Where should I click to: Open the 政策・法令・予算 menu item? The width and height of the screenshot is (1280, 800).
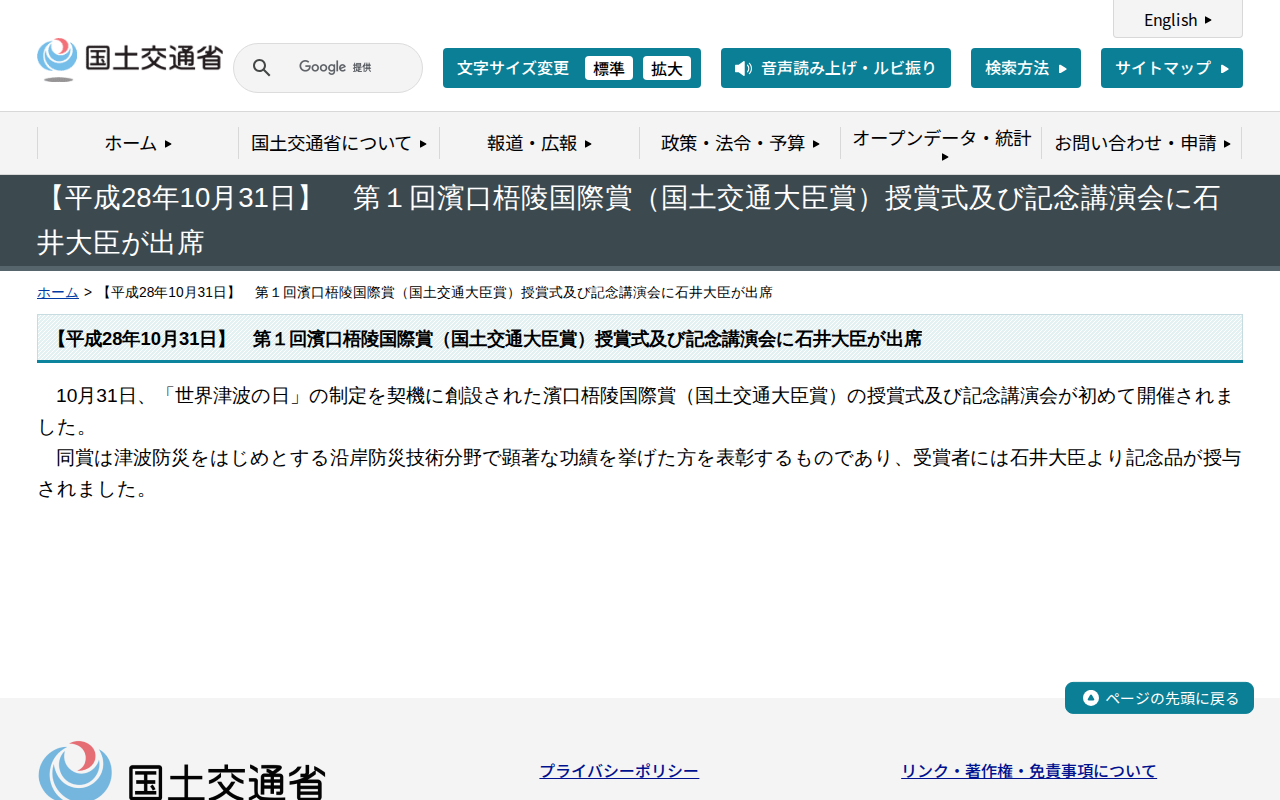pos(738,143)
